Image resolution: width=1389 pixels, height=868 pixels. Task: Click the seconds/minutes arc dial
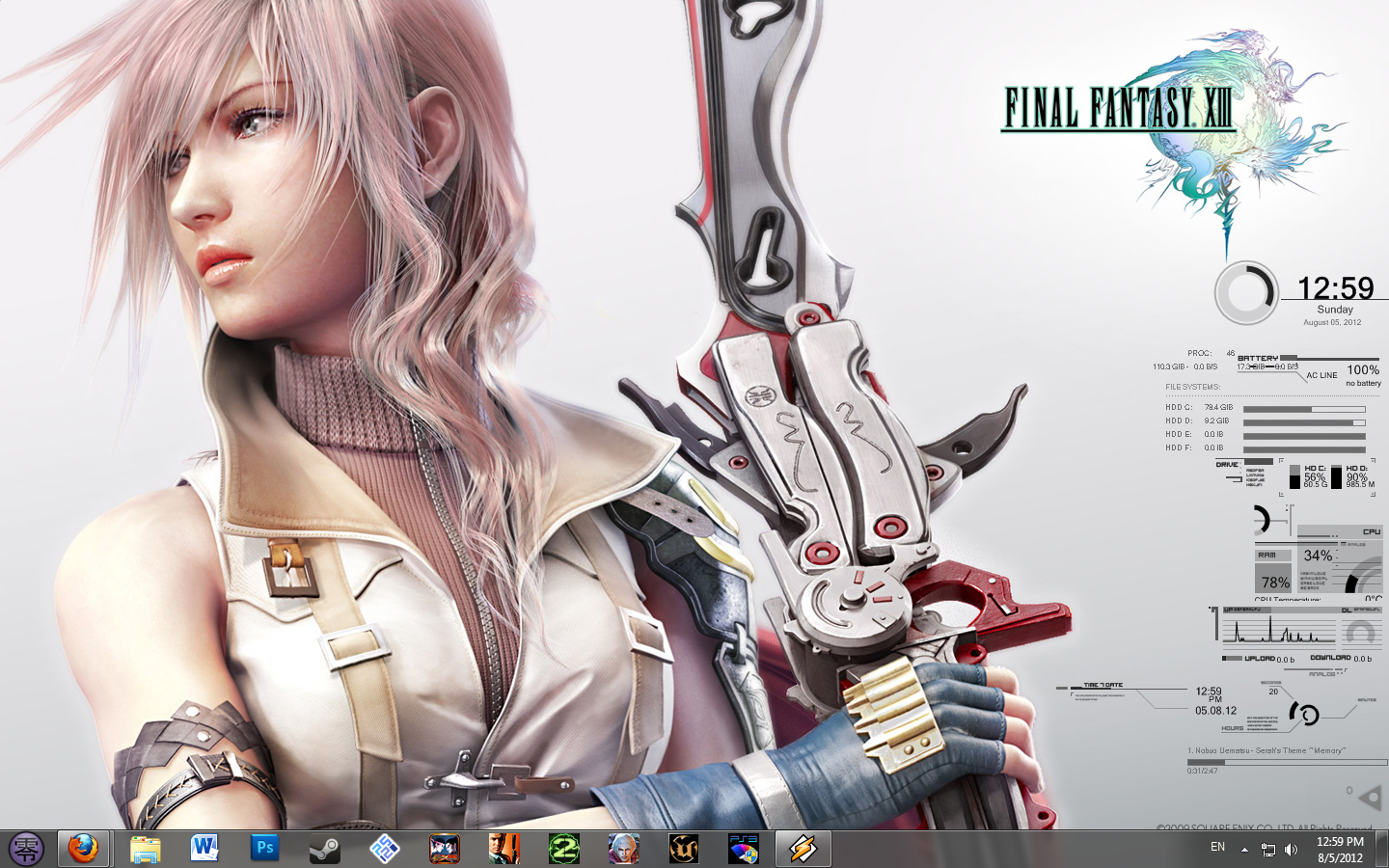pyautogui.click(x=1303, y=714)
